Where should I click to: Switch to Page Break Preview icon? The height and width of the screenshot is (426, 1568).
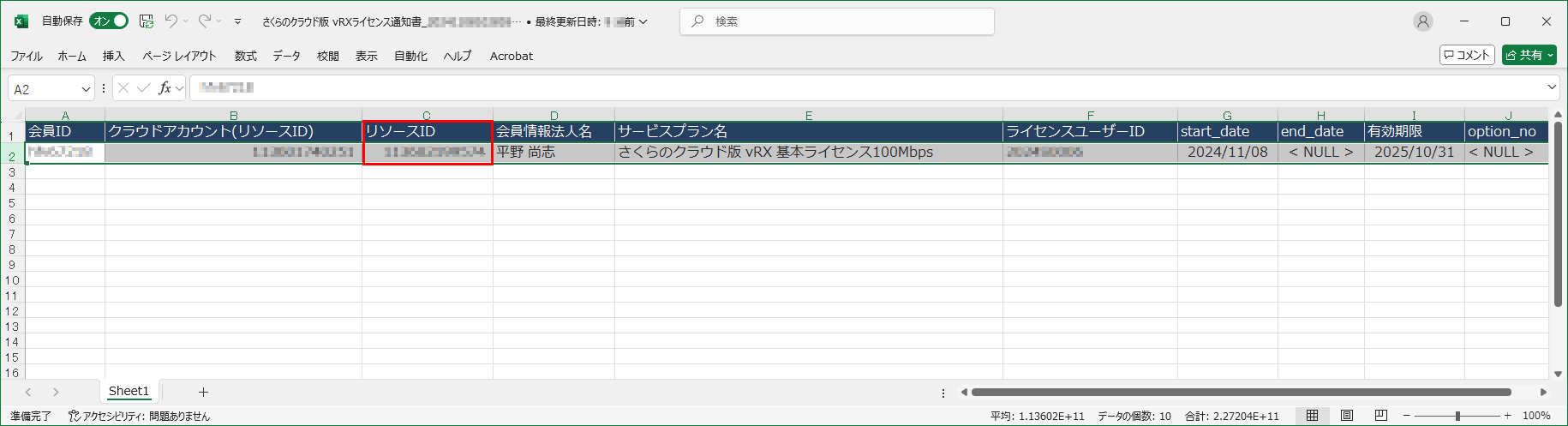click(1380, 416)
